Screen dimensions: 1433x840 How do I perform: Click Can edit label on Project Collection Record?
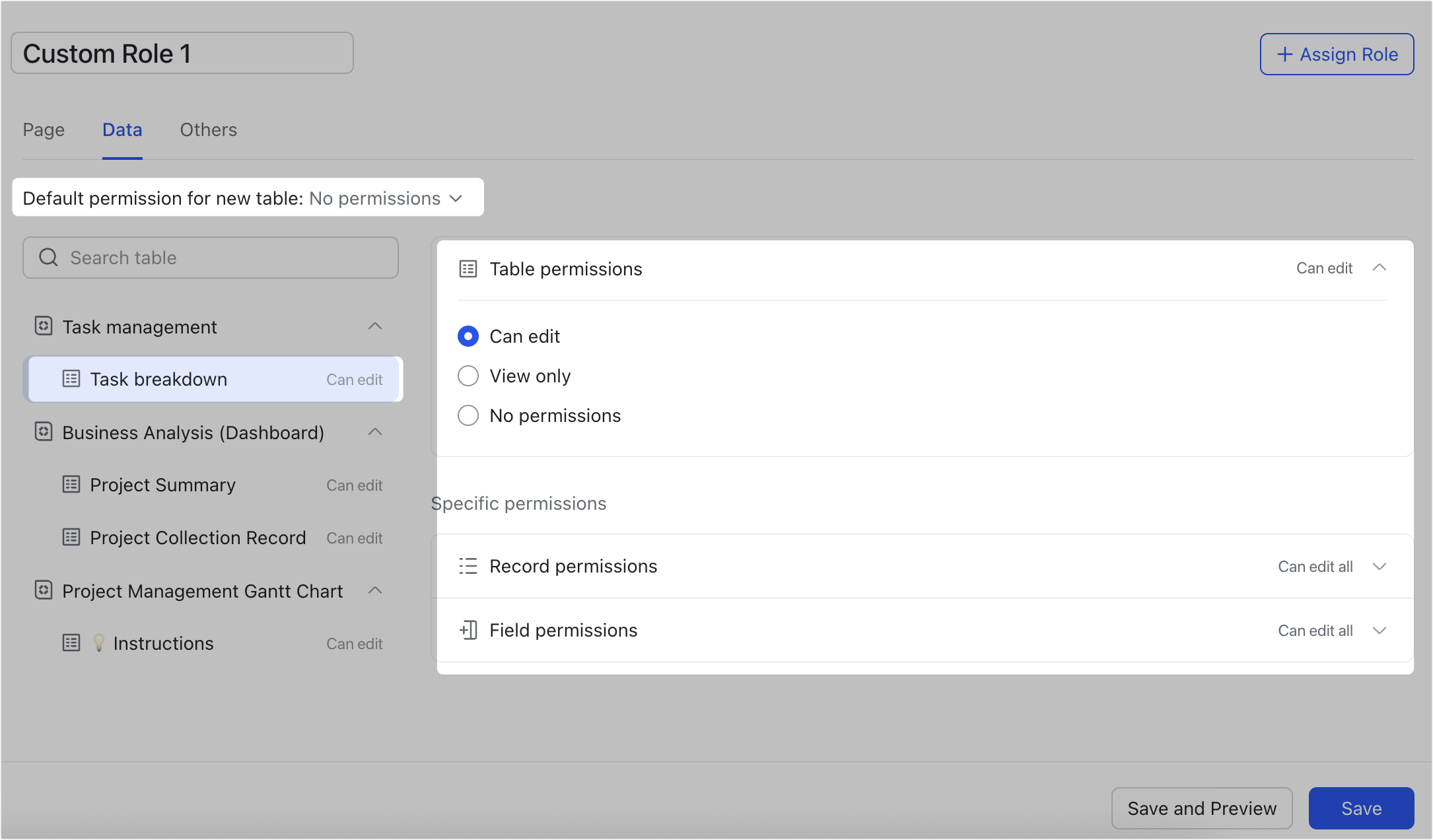355,538
